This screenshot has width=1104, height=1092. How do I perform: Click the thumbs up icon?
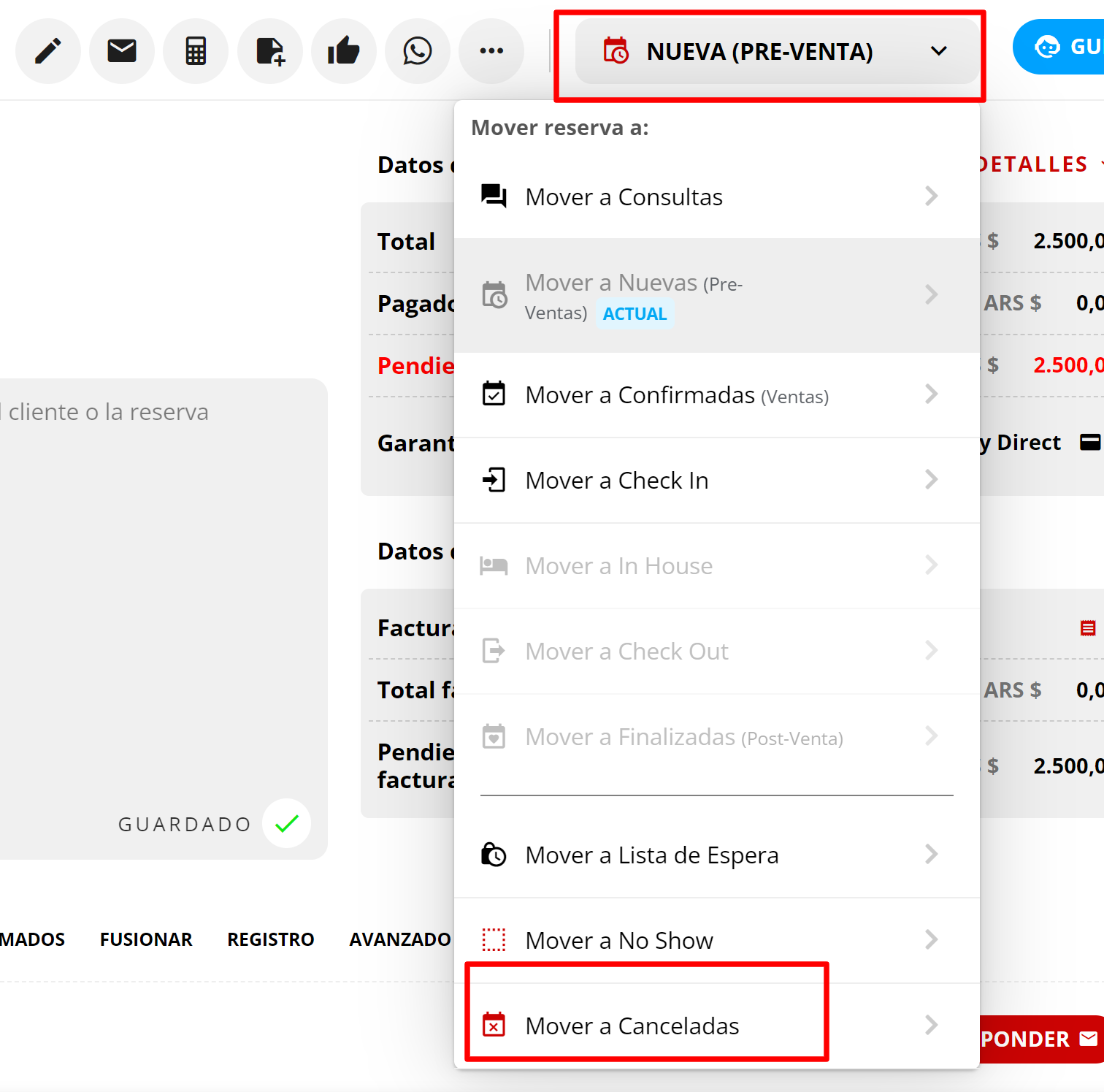point(344,51)
